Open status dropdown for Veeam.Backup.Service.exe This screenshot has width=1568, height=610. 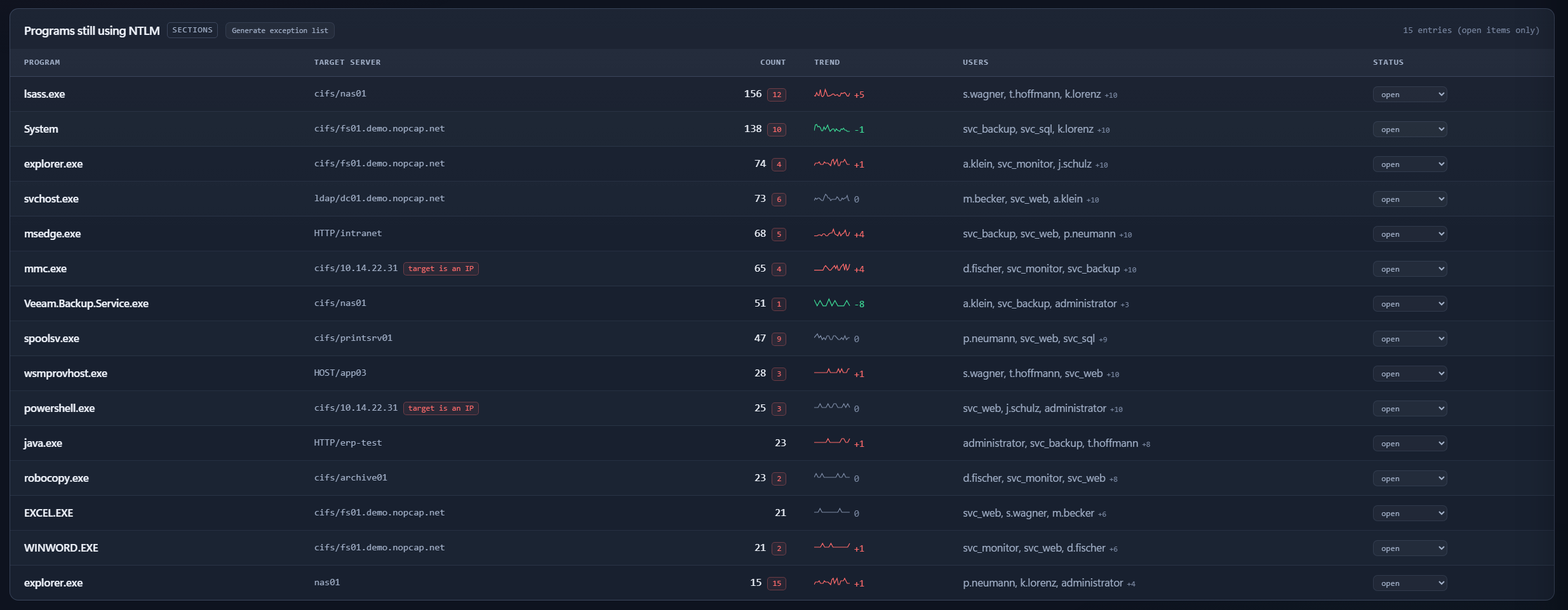1410,304
